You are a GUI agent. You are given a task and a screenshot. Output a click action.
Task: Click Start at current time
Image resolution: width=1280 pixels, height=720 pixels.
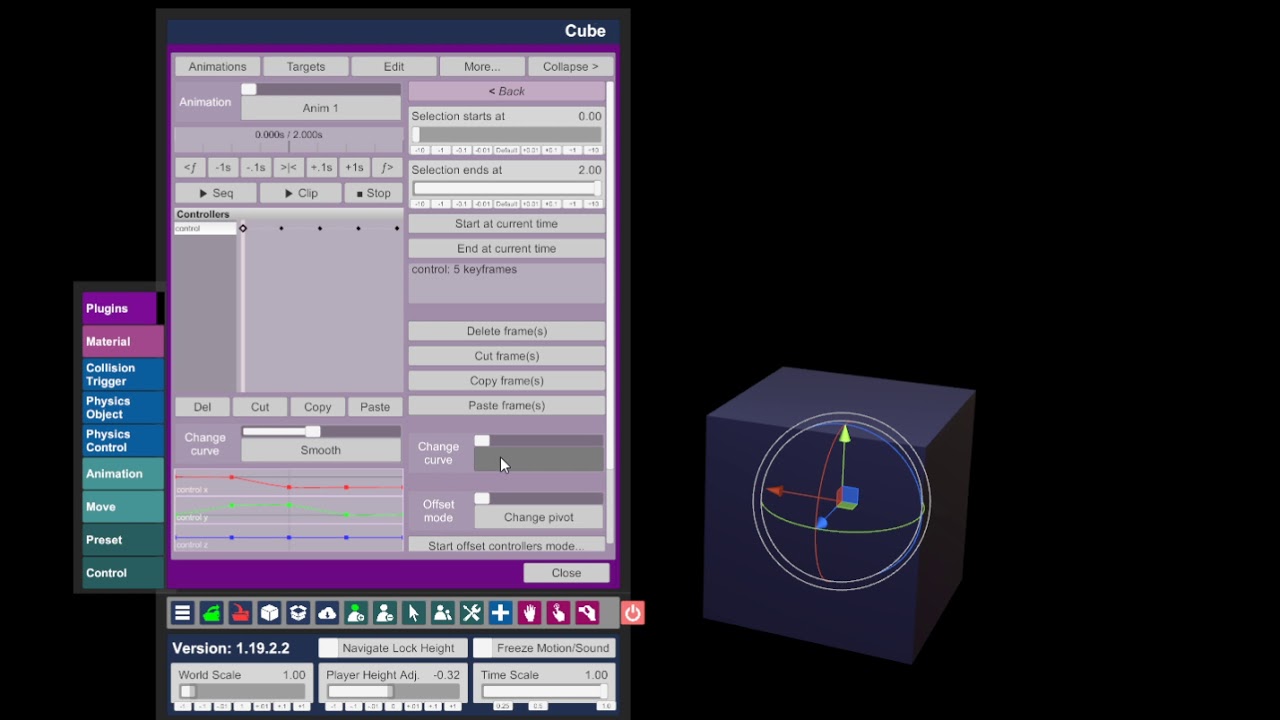[x=506, y=223]
